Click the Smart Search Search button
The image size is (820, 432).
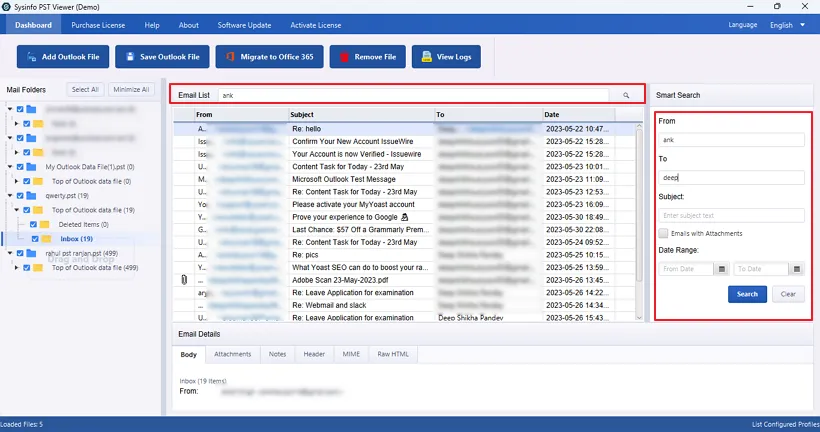(747, 294)
